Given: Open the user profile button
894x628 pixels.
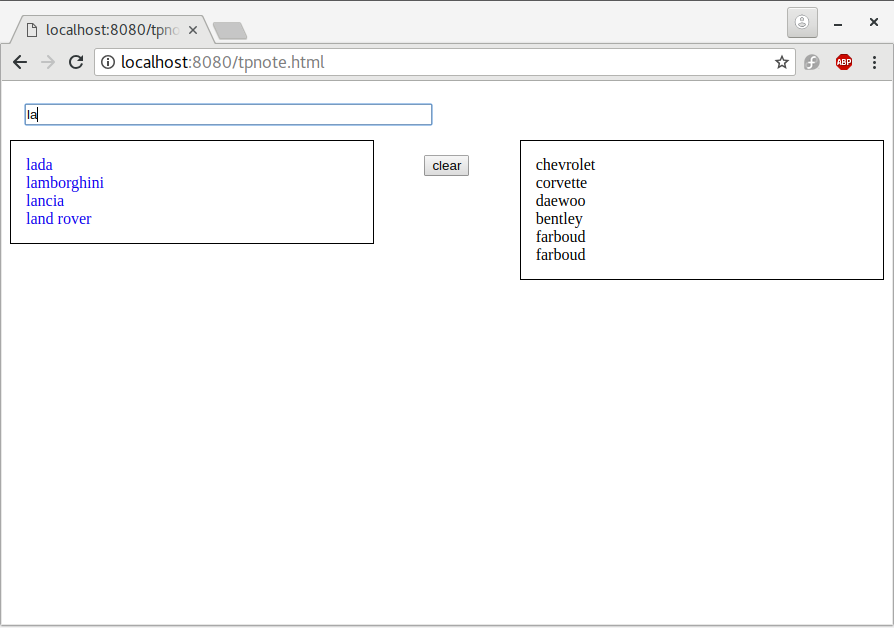Looking at the screenshot, I should click(802, 23).
